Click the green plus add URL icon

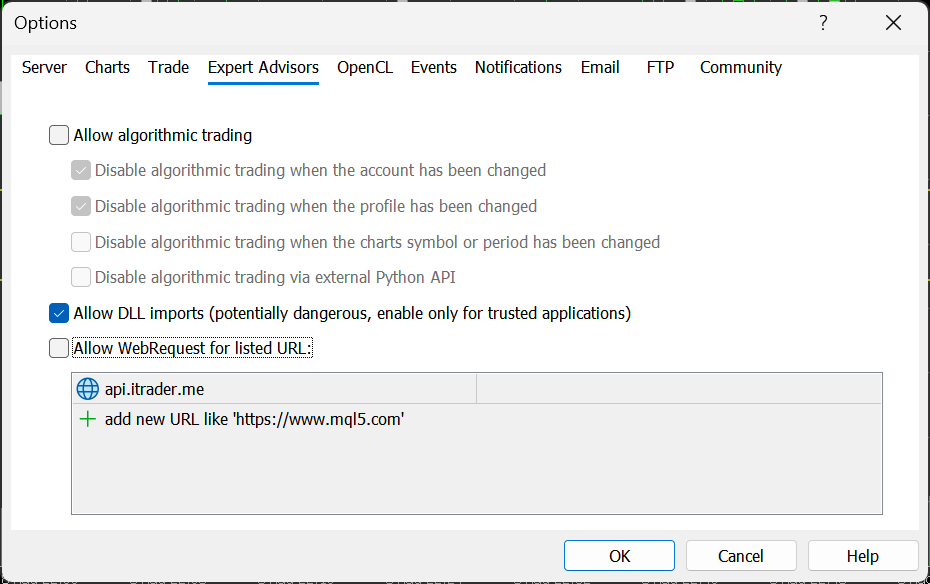(x=88, y=419)
